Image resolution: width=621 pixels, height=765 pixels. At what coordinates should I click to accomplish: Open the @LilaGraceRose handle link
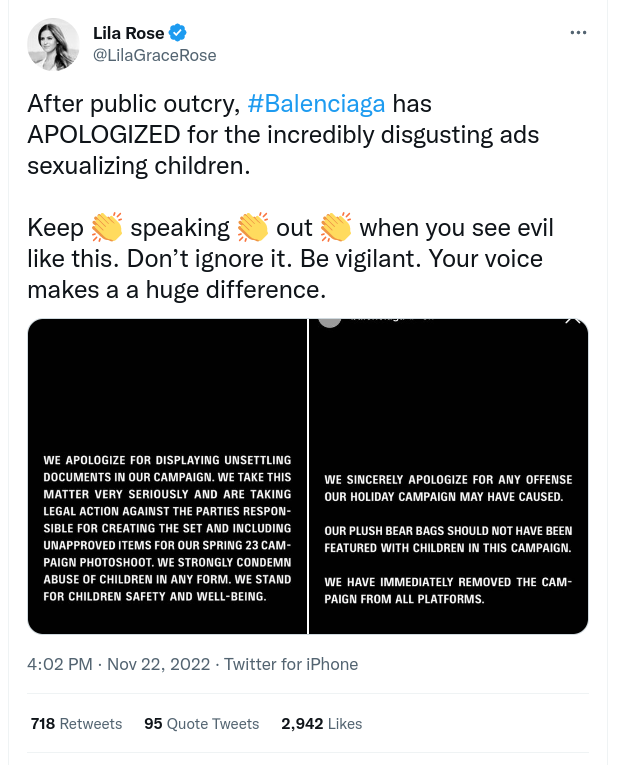[x=154, y=56]
